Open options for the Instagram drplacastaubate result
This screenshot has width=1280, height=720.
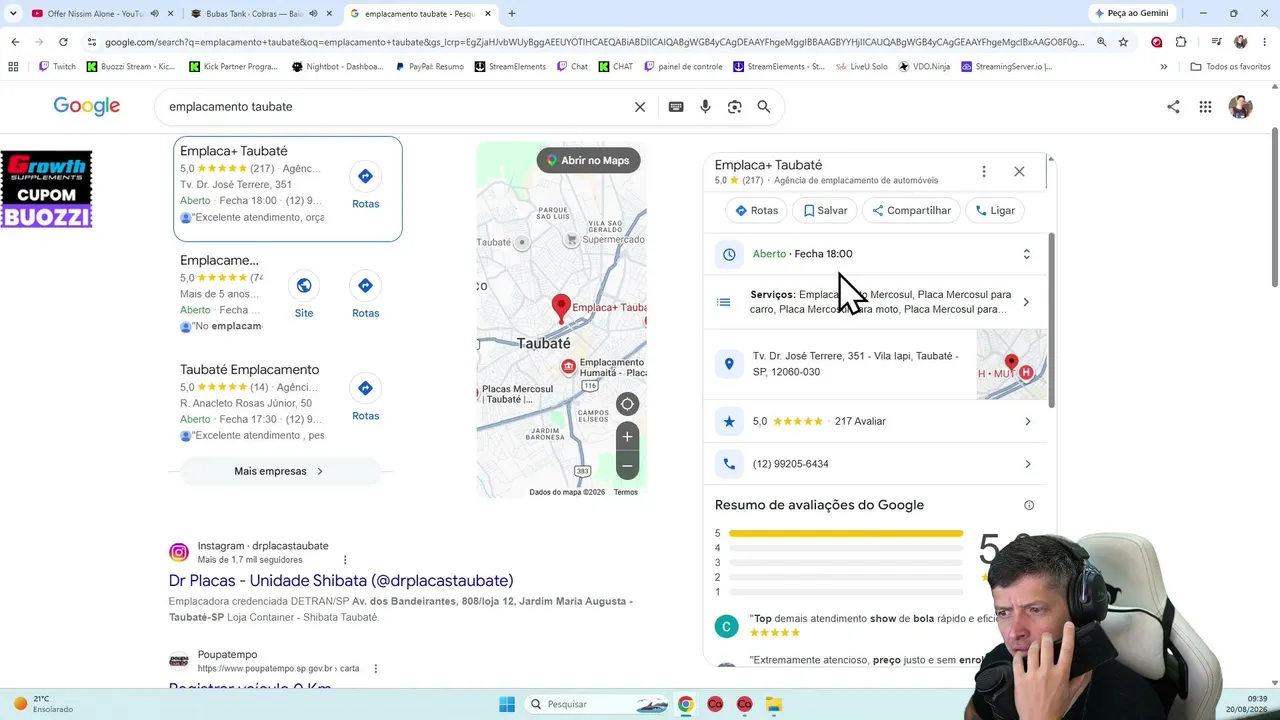click(345, 560)
